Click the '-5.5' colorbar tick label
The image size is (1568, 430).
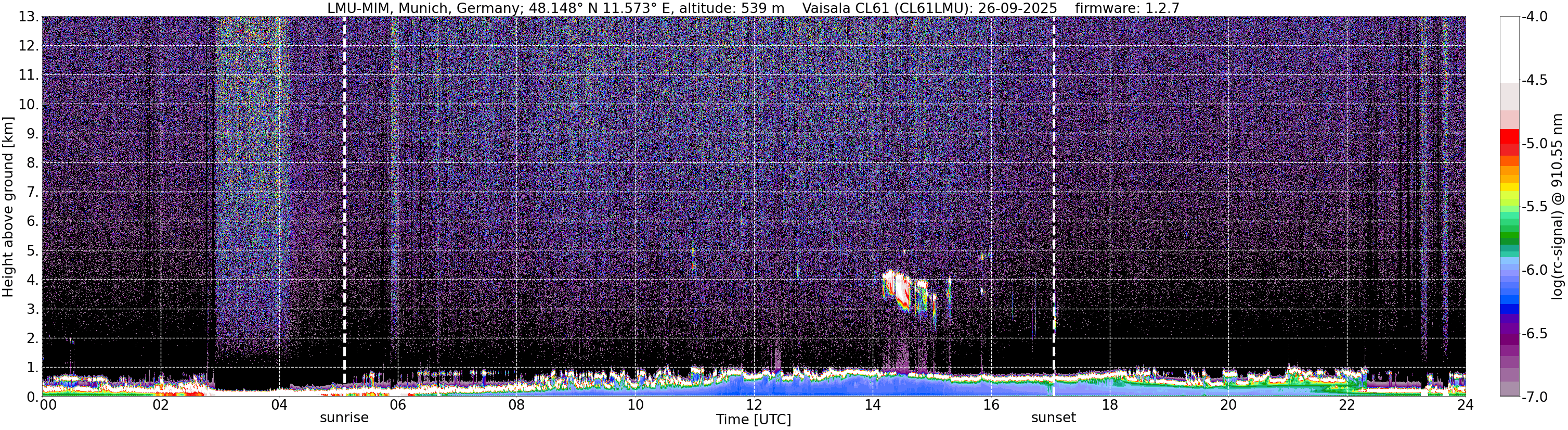tap(1535, 207)
